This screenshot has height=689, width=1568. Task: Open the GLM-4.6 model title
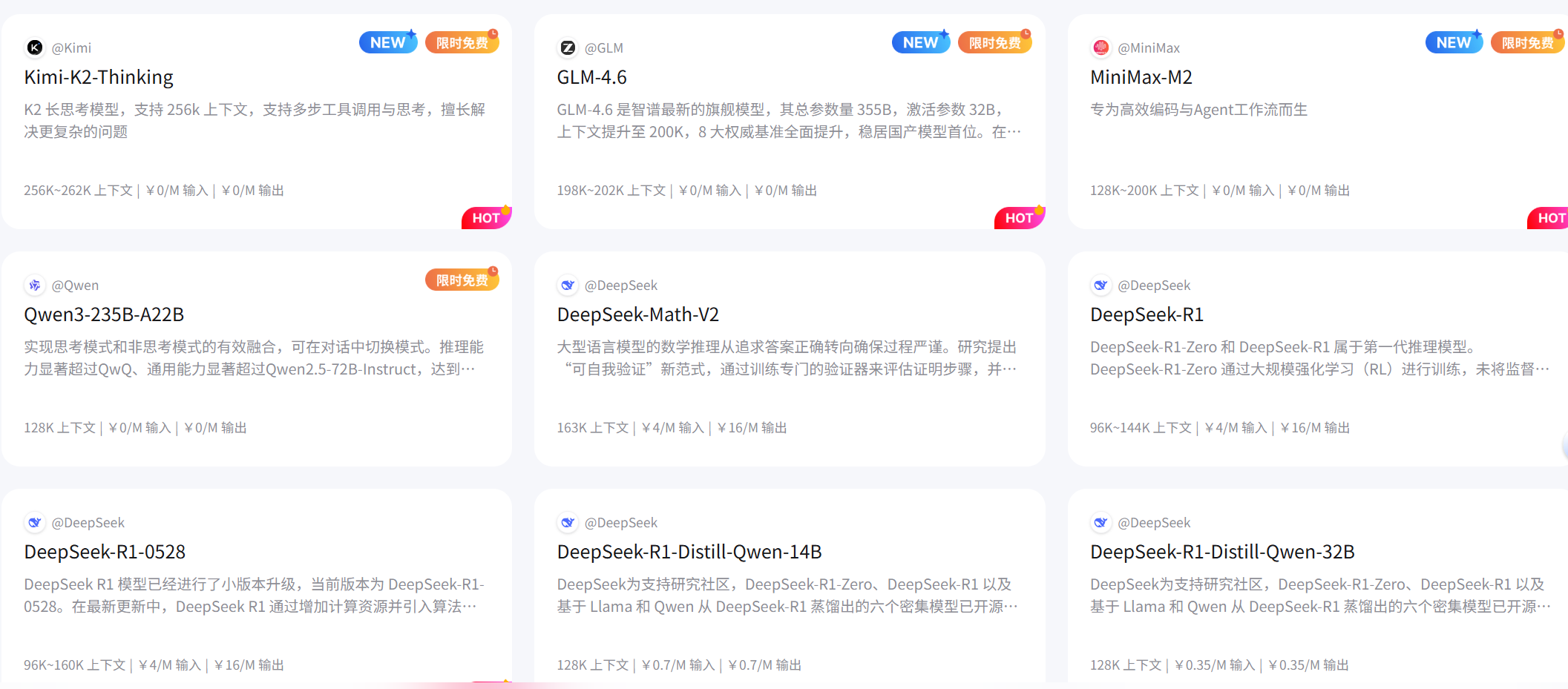pyautogui.click(x=592, y=77)
